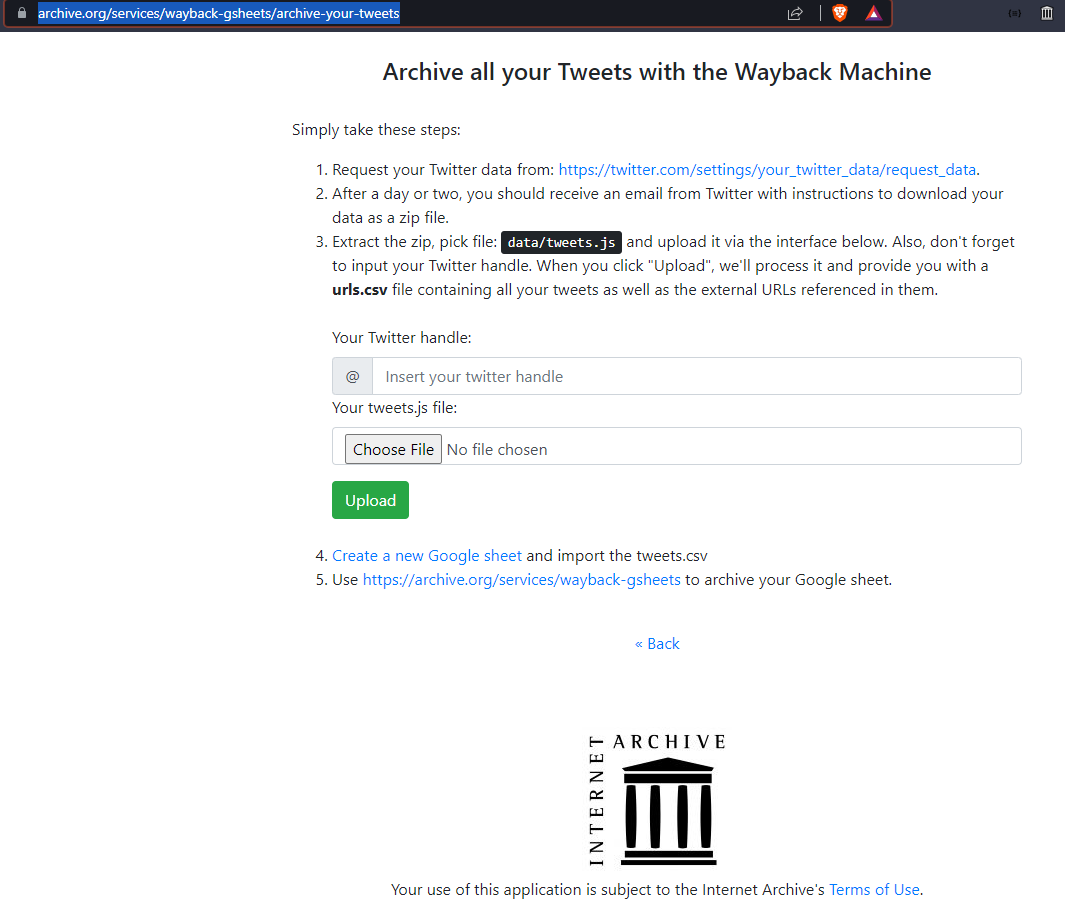
Task: Click the share page icon
Action: (x=795, y=14)
